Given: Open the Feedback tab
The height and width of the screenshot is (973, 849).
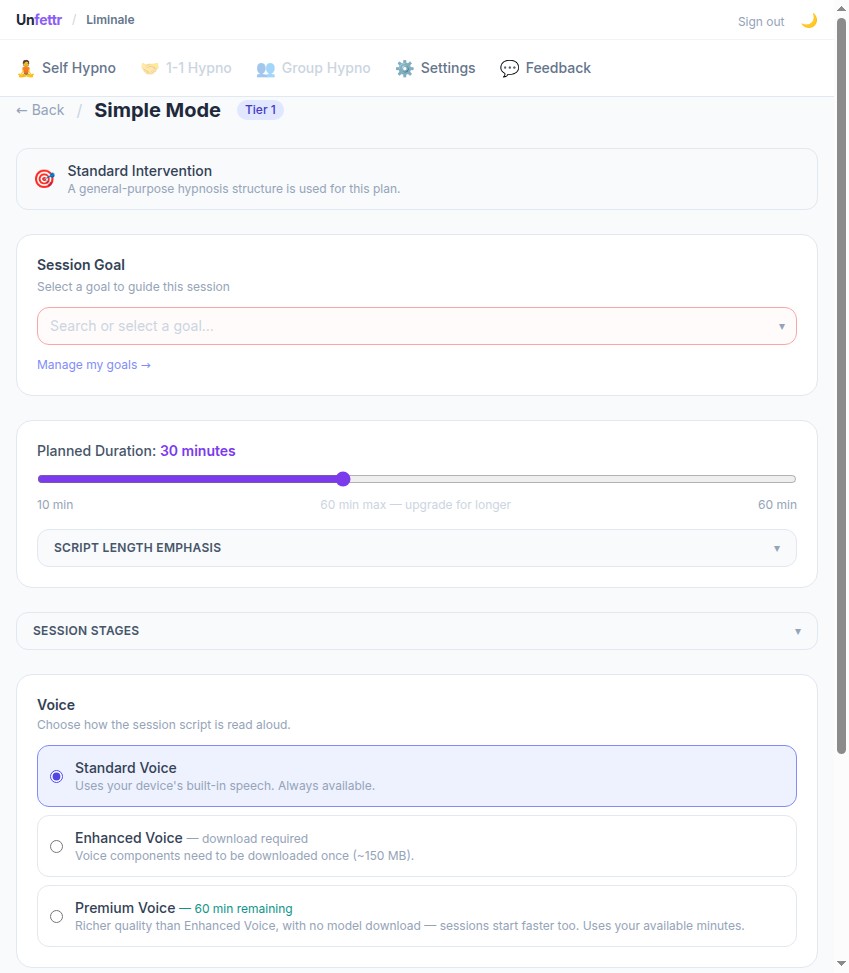Looking at the screenshot, I should point(546,68).
